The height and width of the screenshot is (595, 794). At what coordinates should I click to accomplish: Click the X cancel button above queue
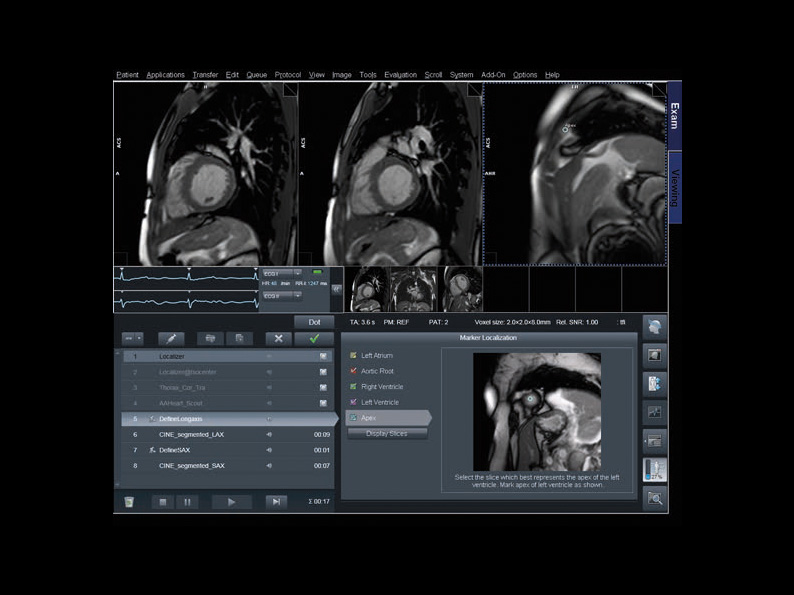pos(279,339)
